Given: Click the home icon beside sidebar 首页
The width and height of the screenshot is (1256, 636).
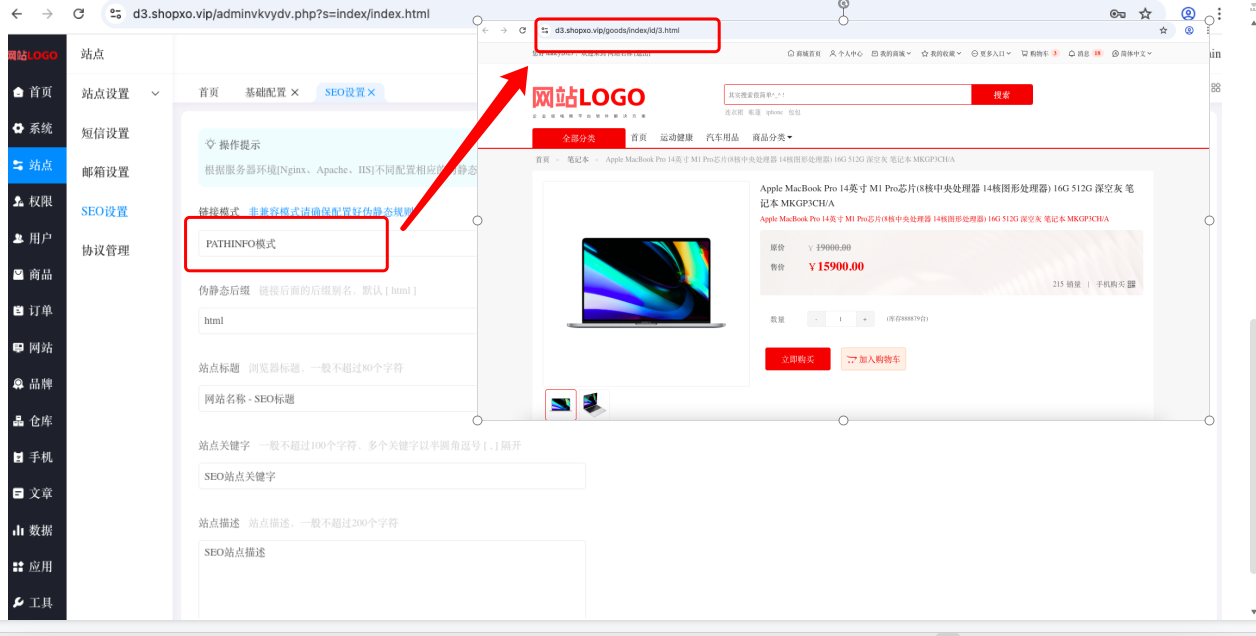Looking at the screenshot, I should pos(18,92).
